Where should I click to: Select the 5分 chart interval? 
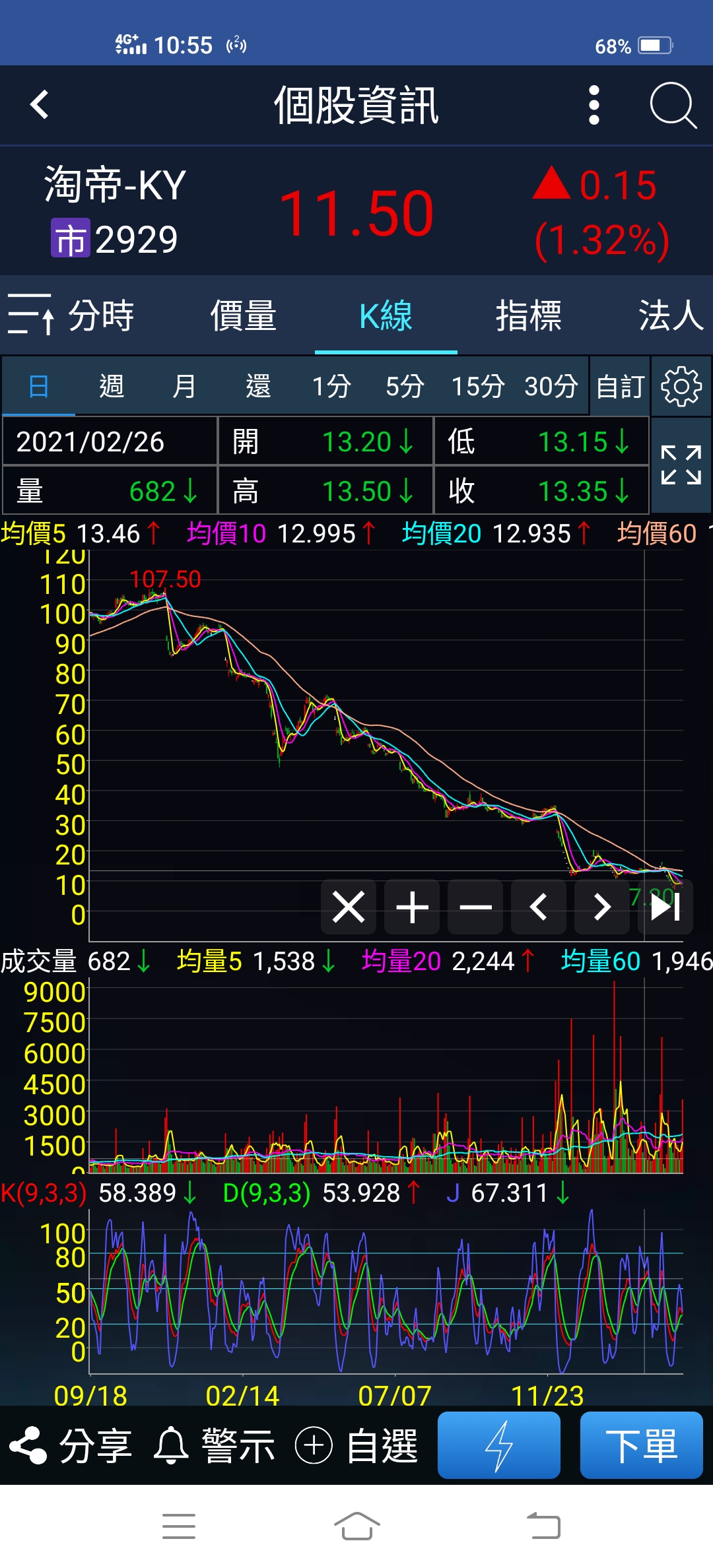point(404,387)
